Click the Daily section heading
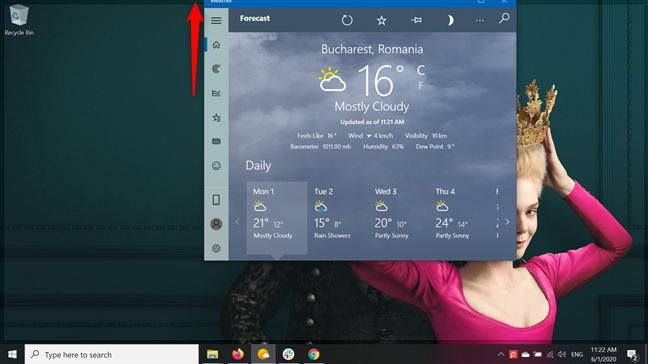This screenshot has width=648, height=364. [x=258, y=166]
